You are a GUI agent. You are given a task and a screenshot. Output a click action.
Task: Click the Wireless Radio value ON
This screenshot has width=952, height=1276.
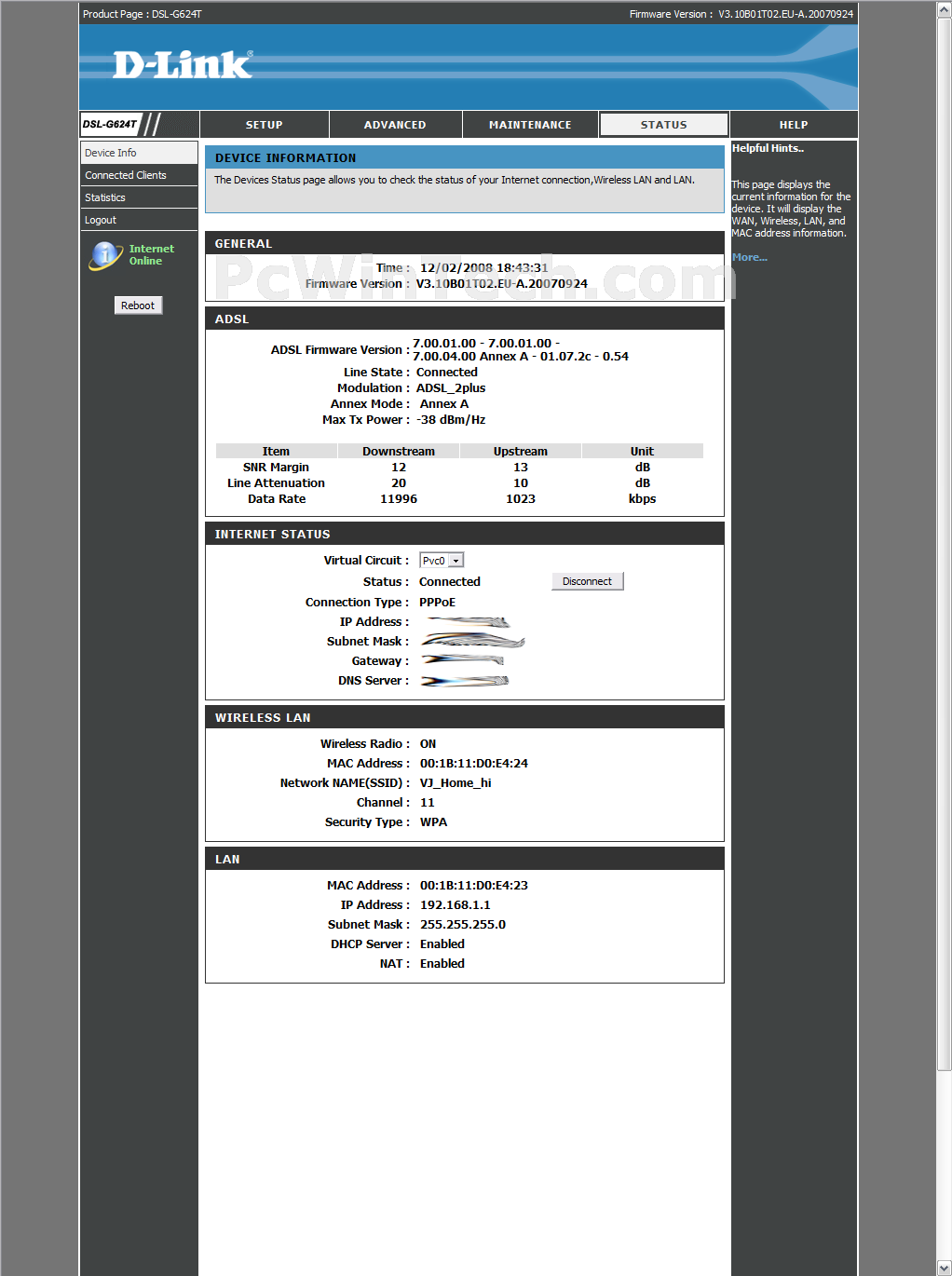[x=428, y=744]
